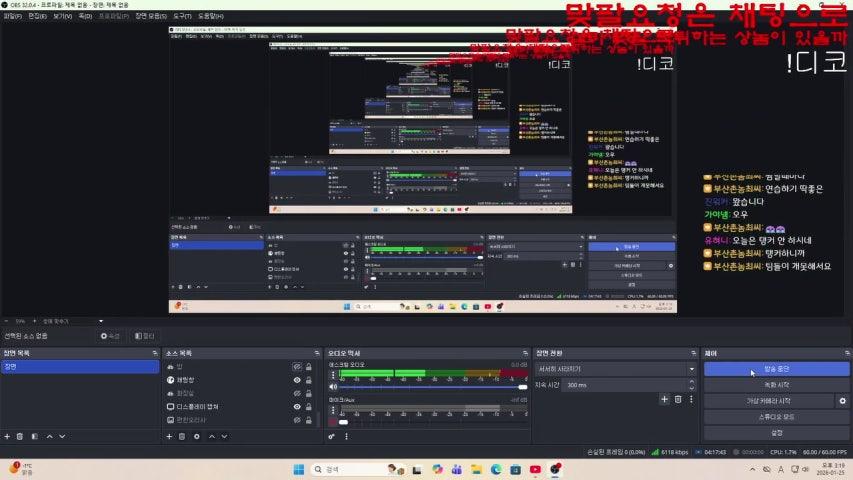Toggle the lock on the 채팅창 source
Viewport: 853px width, 480px height.
click(x=309, y=380)
